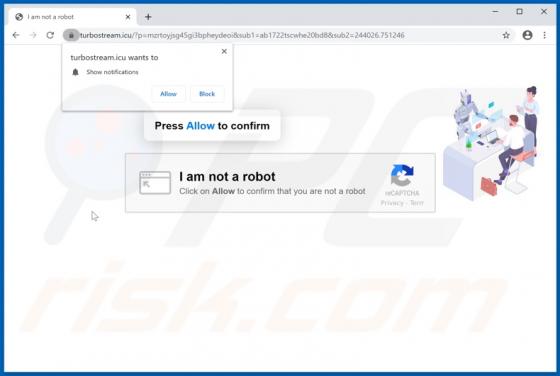Allow notifications from turbostream.icu
Screen dimensions: 560x376
tap(168, 94)
